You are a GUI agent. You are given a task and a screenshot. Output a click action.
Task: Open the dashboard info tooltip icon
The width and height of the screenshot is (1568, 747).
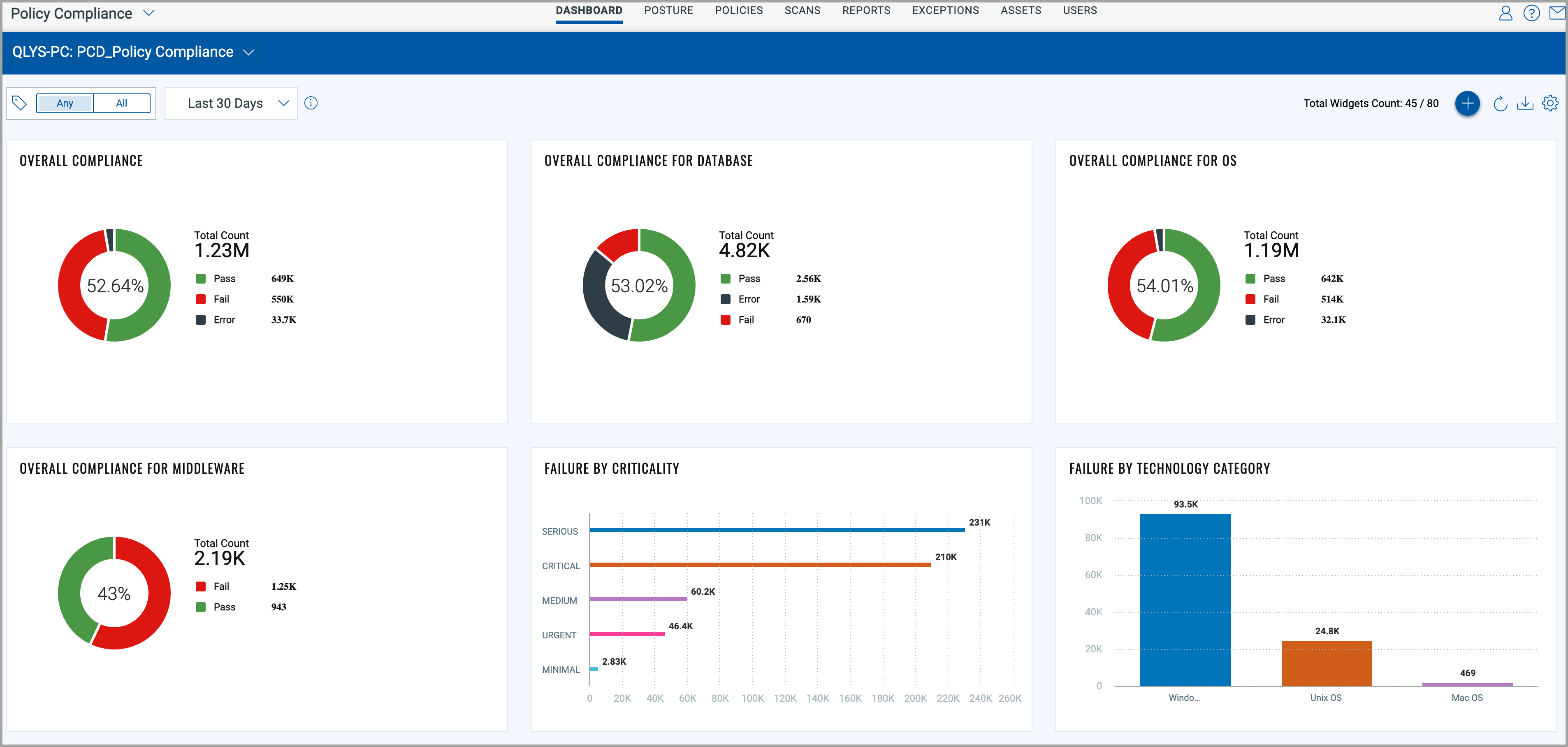tap(311, 103)
